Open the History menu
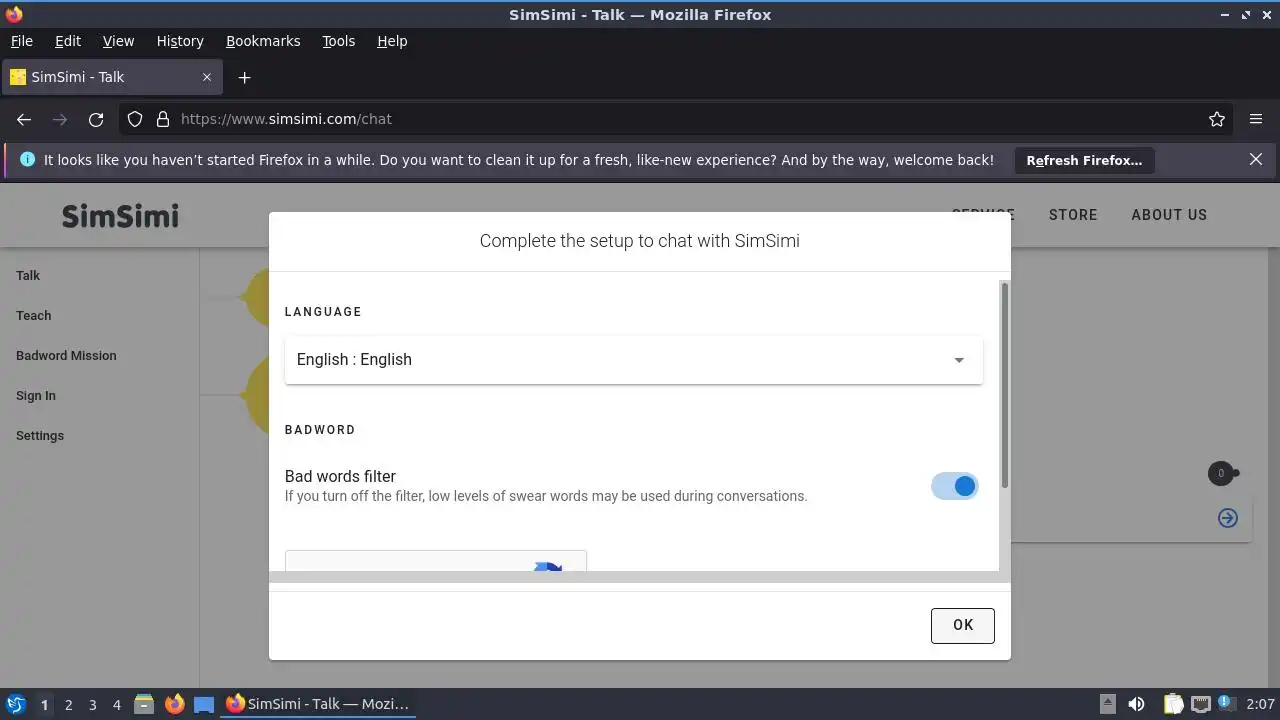 pyautogui.click(x=180, y=41)
